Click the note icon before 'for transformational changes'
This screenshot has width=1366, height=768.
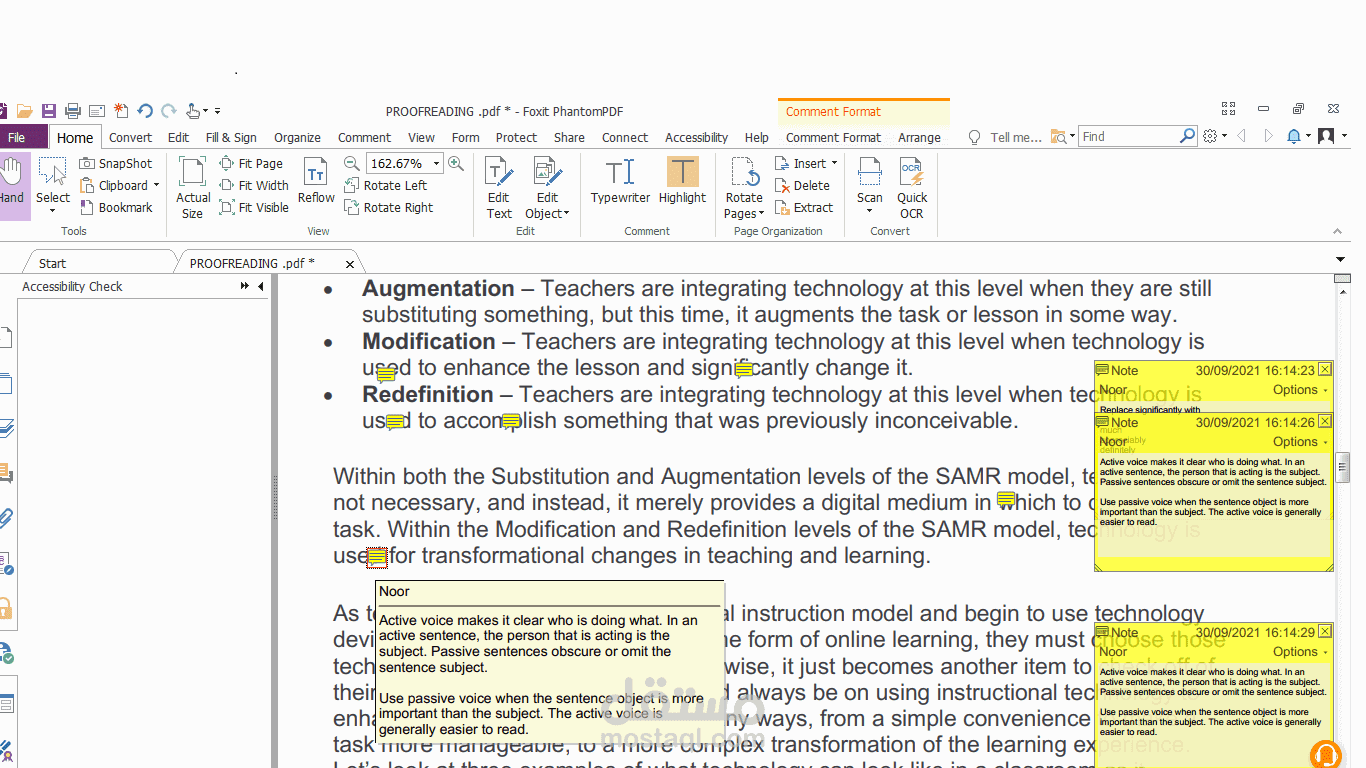point(377,557)
